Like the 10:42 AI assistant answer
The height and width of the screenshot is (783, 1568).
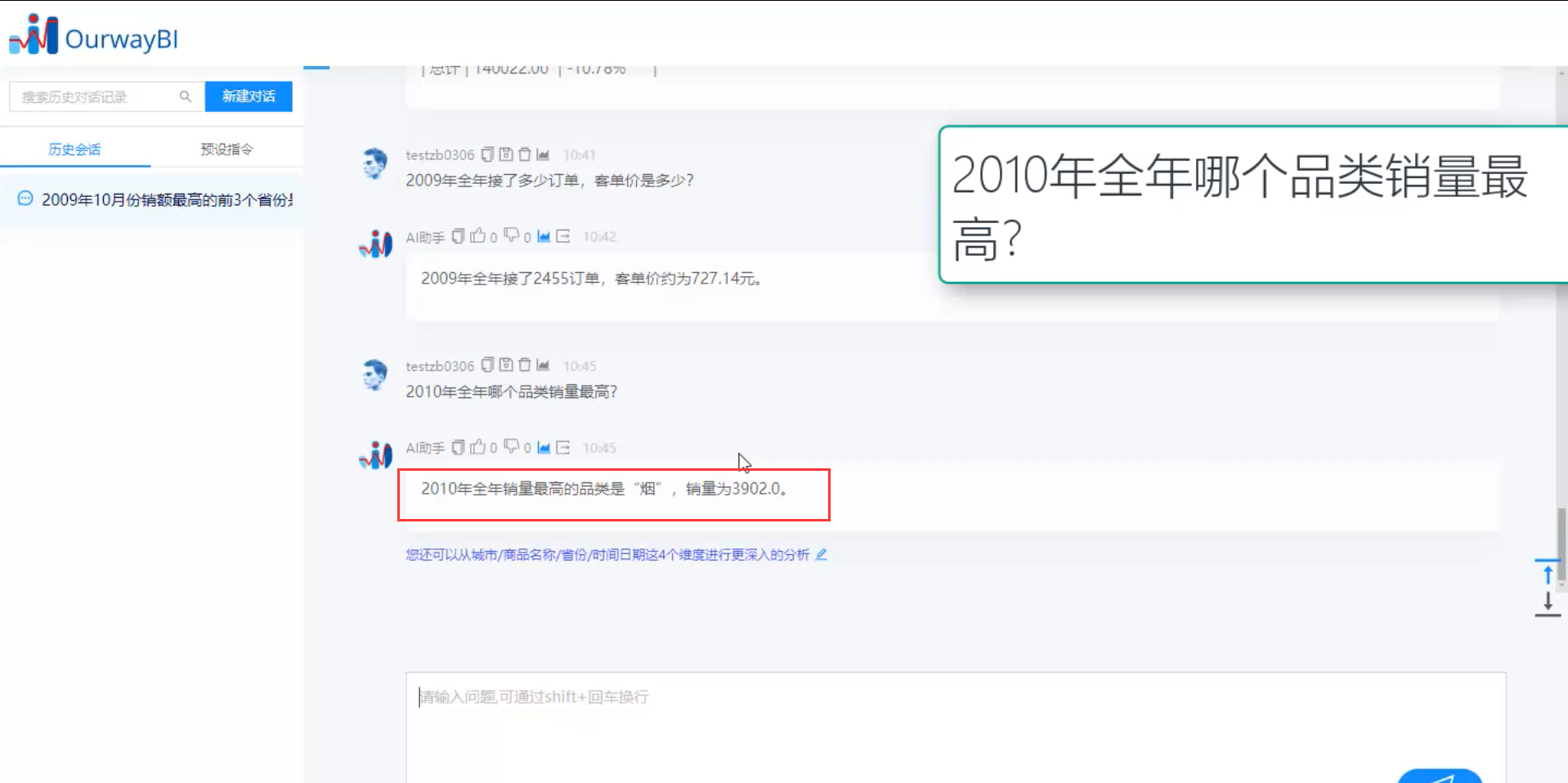pyautogui.click(x=478, y=235)
